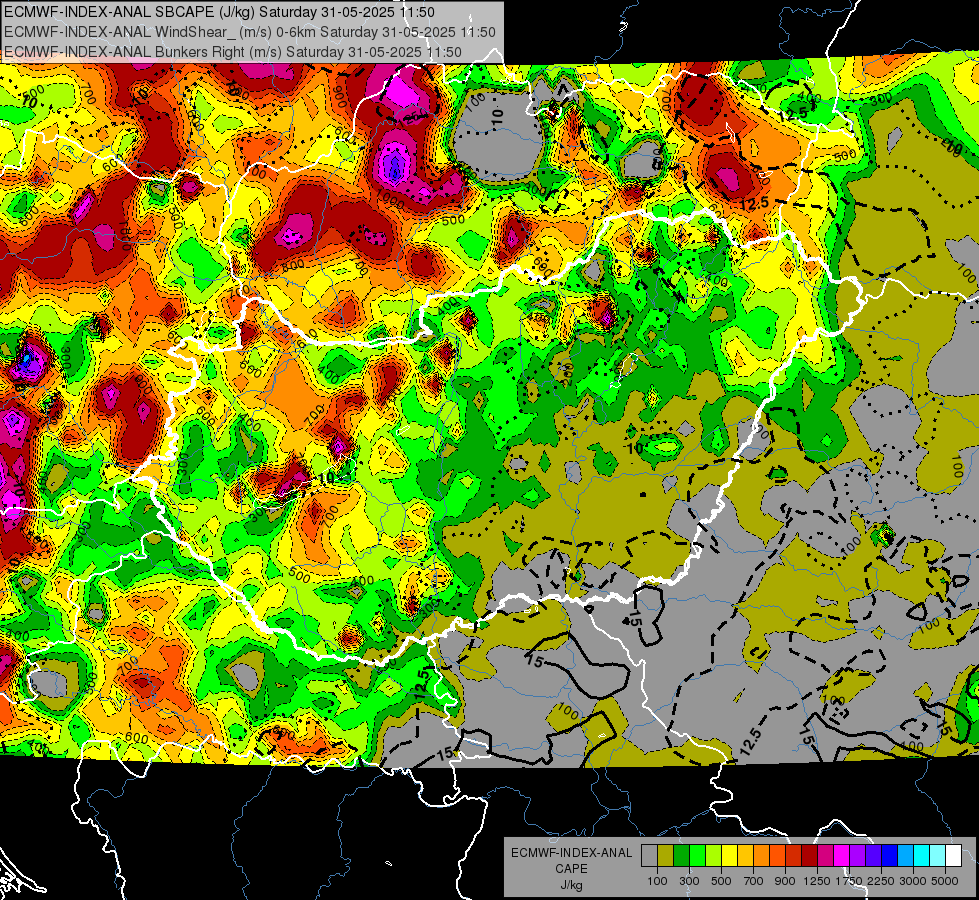The height and width of the screenshot is (900, 979).
Task: Select the pink-magenta 1250 legend swatch
Action: pyautogui.click(x=825, y=856)
